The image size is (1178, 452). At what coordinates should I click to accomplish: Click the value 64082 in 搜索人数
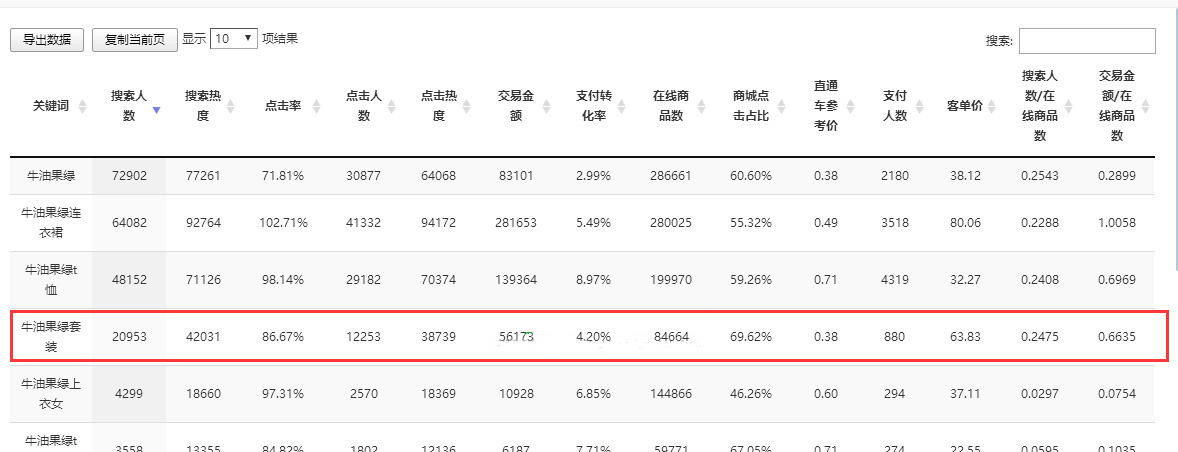(128, 223)
